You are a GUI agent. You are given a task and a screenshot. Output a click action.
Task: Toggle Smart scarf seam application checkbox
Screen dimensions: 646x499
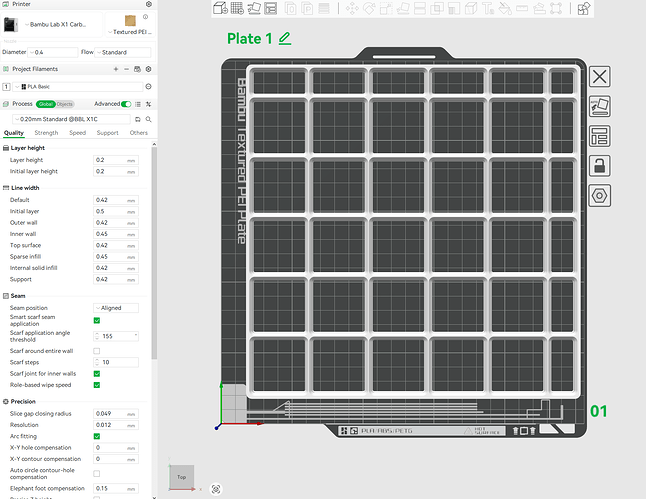tap(97, 321)
